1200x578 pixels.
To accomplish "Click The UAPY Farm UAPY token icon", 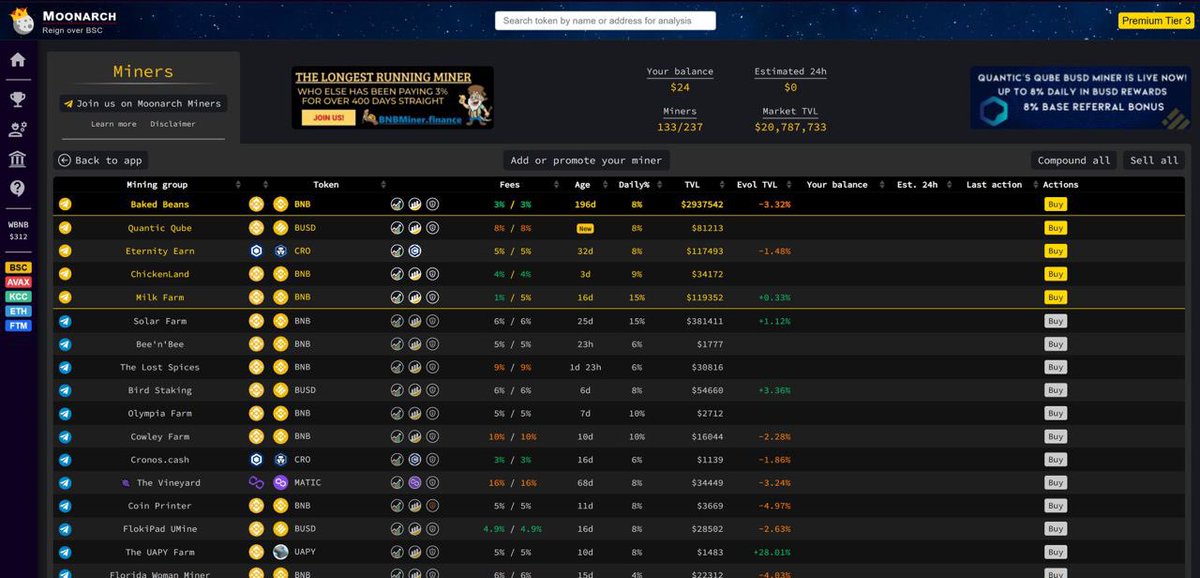I will point(281,552).
